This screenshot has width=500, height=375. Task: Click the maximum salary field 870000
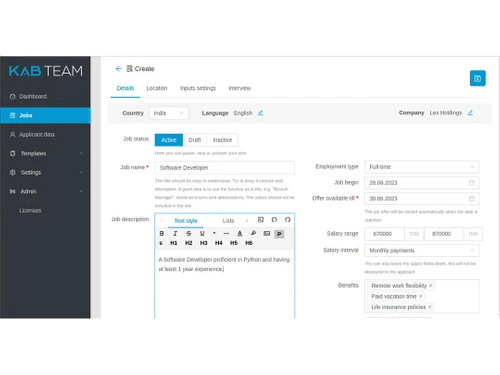[x=444, y=234]
